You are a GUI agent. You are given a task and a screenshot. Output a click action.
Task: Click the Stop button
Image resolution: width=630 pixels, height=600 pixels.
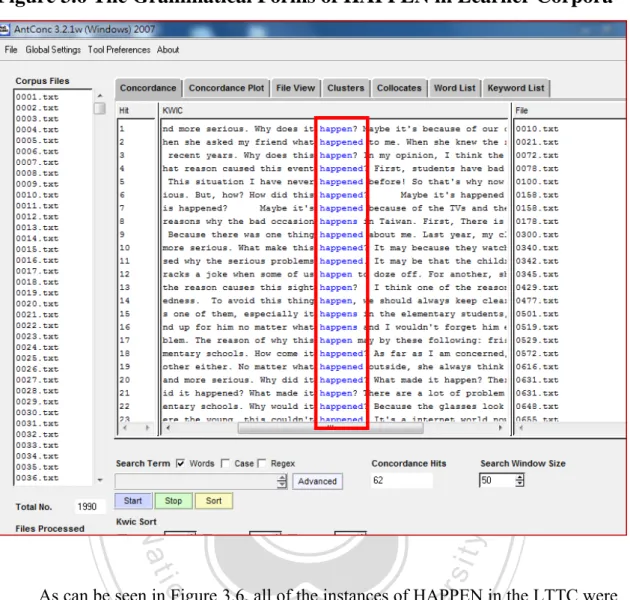click(x=173, y=501)
